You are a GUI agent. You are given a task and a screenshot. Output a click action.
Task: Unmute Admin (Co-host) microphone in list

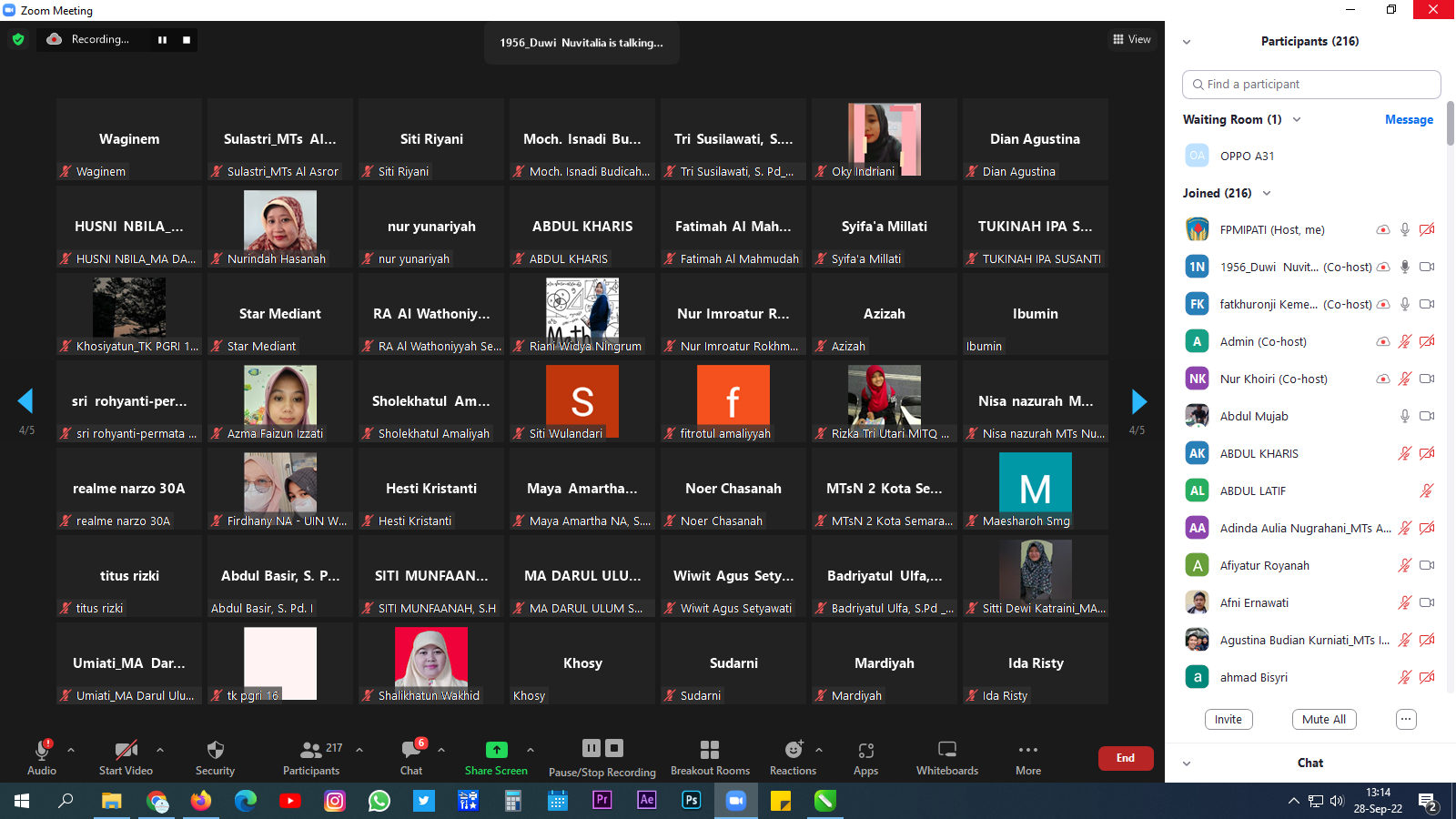(x=1404, y=342)
